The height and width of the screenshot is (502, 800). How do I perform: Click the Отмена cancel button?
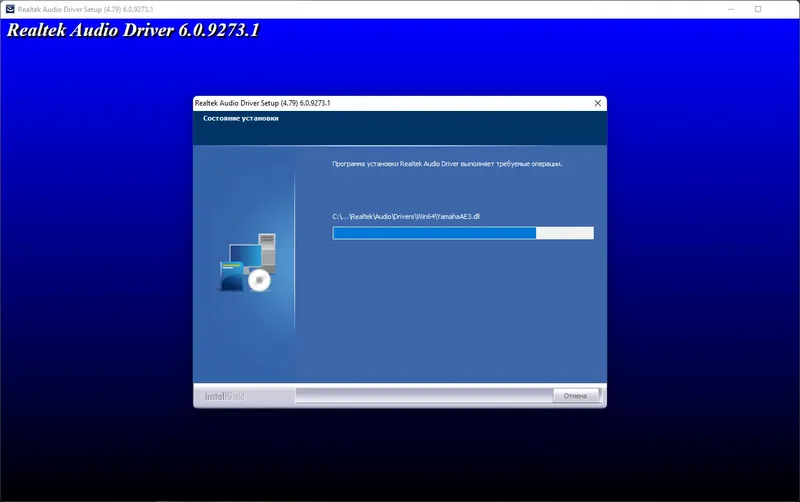575,396
